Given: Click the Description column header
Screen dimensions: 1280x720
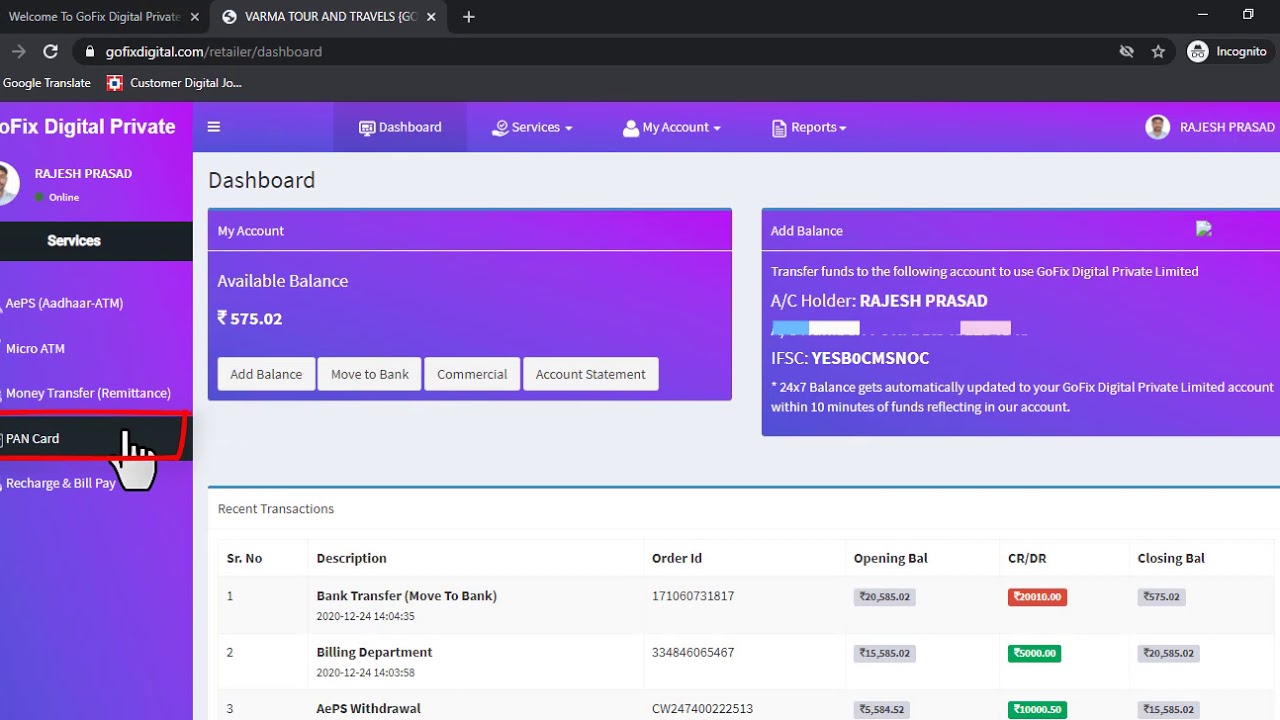Looking at the screenshot, I should pos(351,558).
